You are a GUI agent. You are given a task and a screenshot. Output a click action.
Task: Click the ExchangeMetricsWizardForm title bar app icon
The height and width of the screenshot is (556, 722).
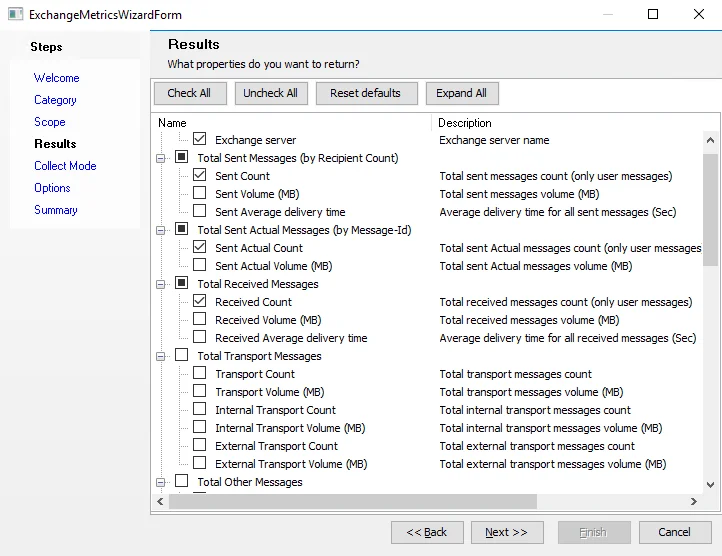[x=15, y=14]
